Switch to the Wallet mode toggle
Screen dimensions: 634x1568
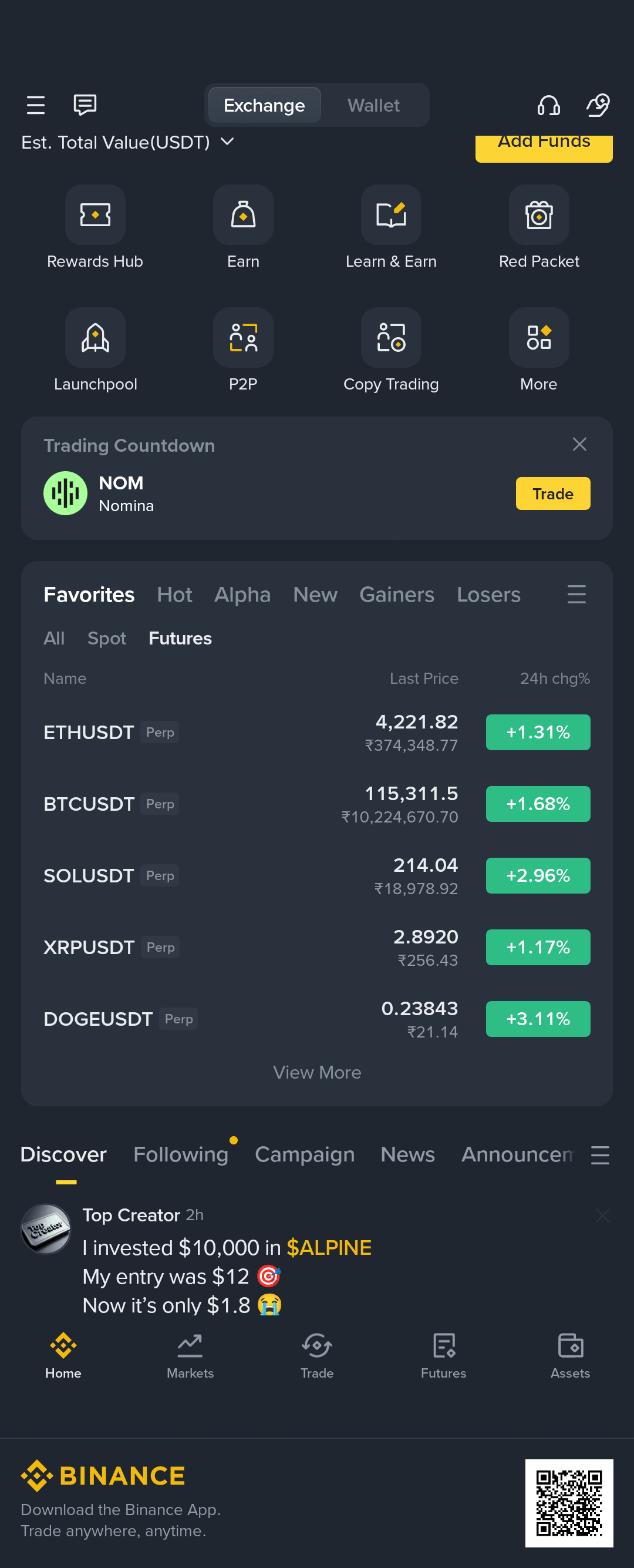(x=373, y=105)
